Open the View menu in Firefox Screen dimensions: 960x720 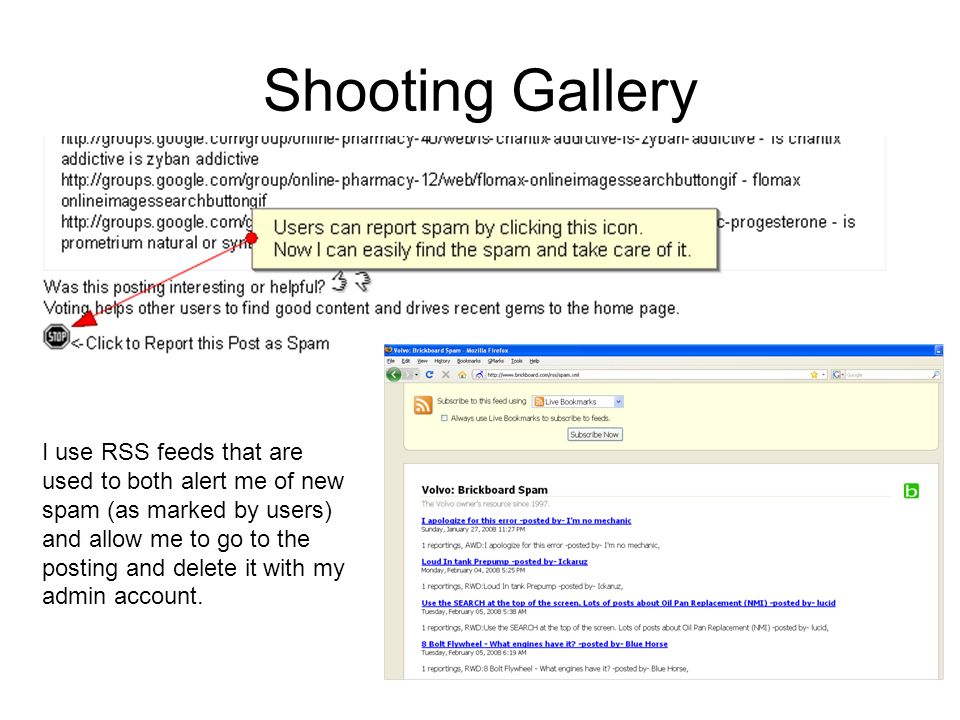[x=422, y=361]
